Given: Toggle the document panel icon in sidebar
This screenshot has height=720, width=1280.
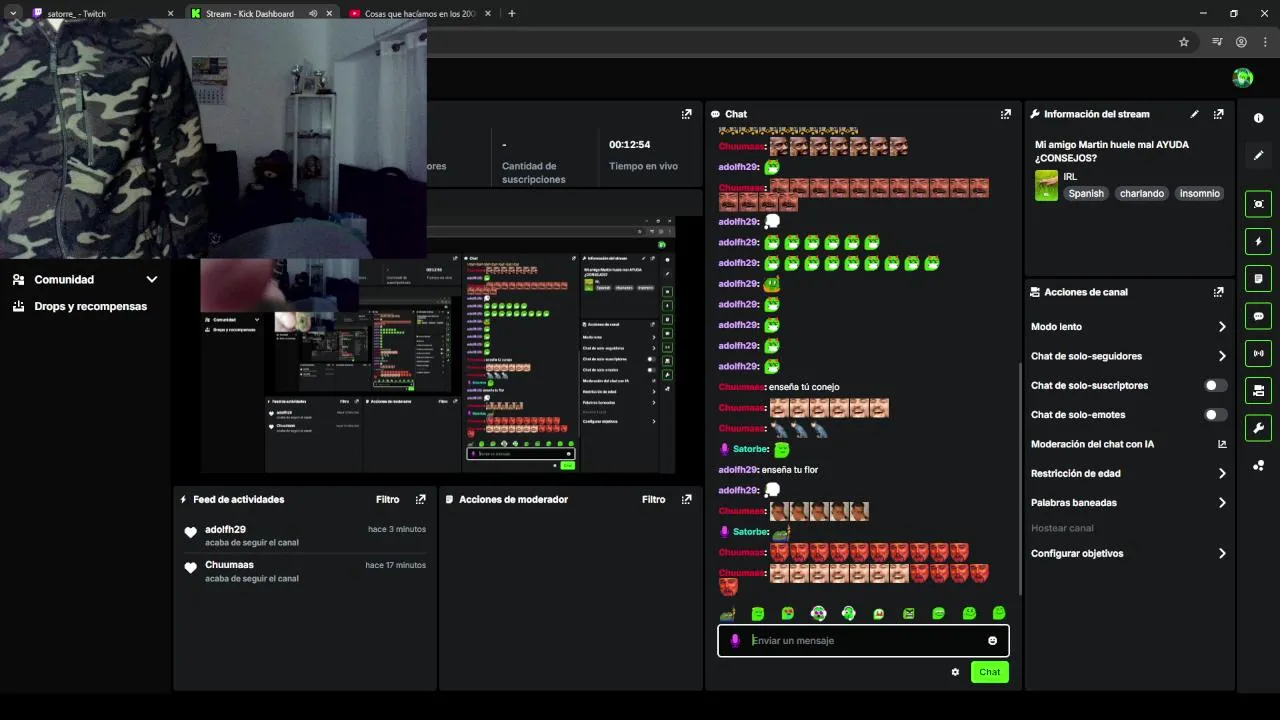Looking at the screenshot, I should click(x=1258, y=278).
